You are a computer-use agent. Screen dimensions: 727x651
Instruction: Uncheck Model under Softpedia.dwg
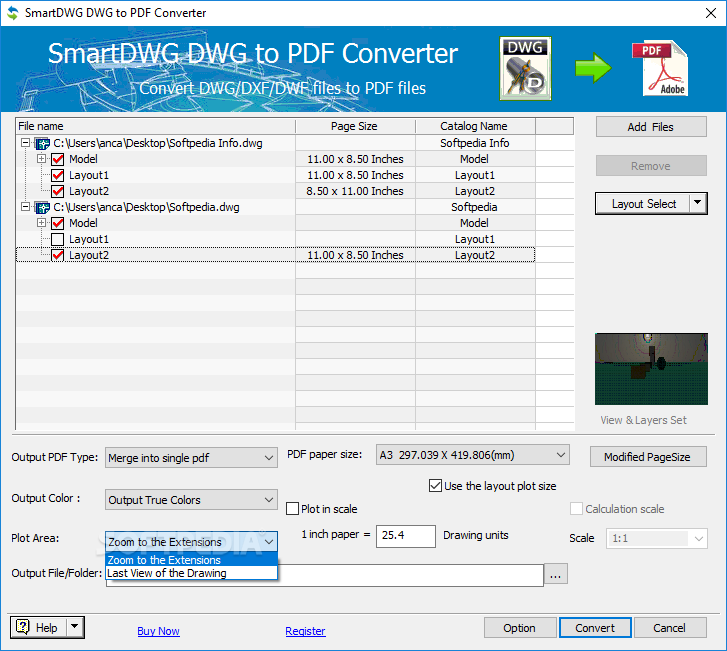57,223
